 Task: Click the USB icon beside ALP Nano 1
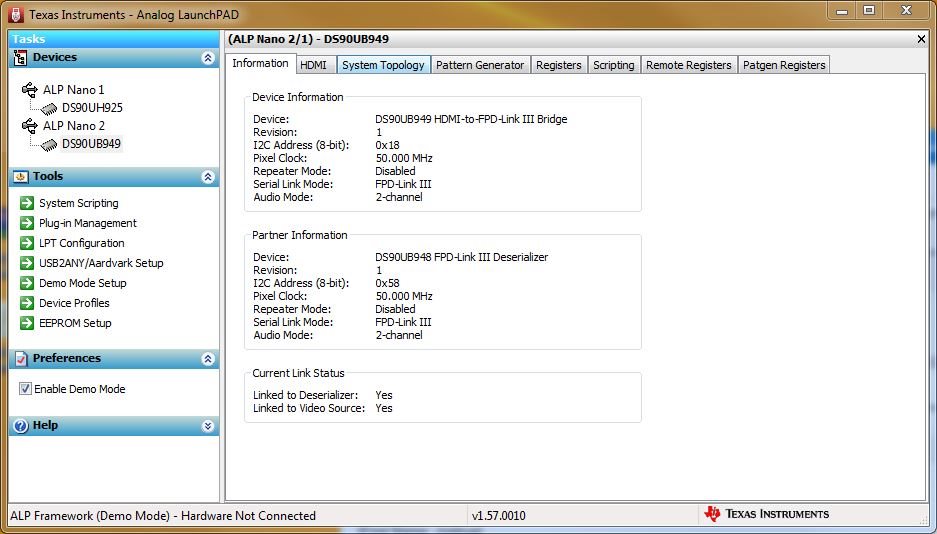pos(29,90)
